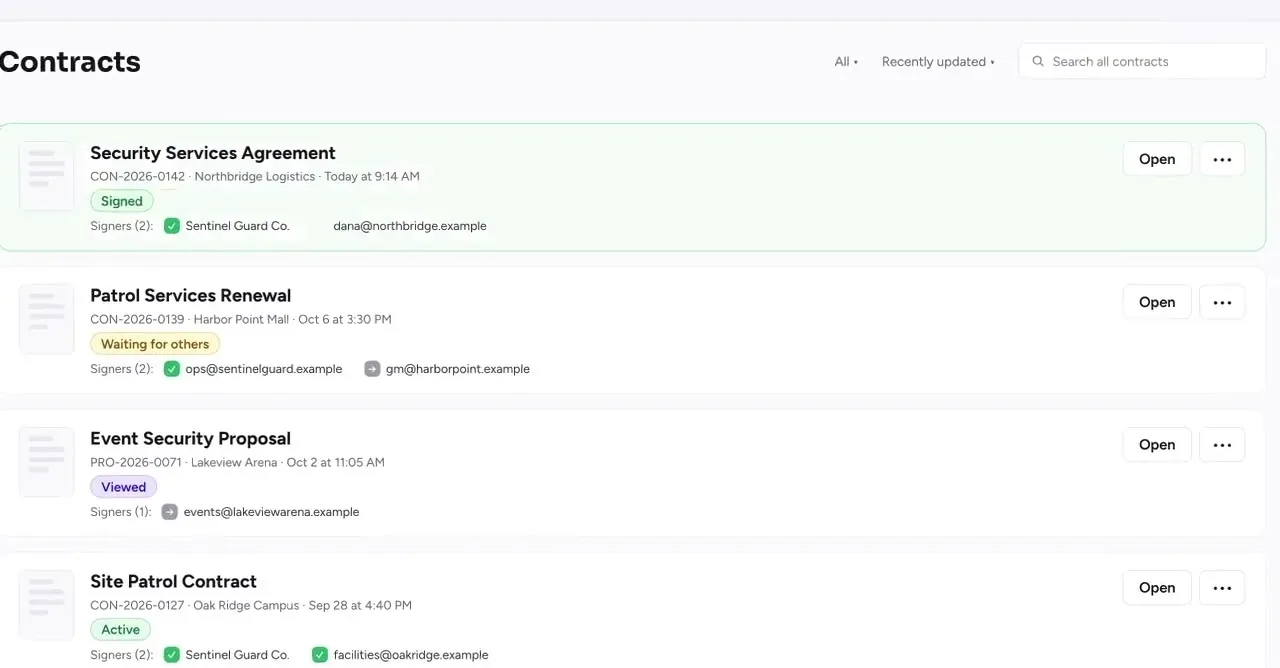
Task: Open Security Services Agreement document thumbnail
Action: pyautogui.click(x=46, y=176)
